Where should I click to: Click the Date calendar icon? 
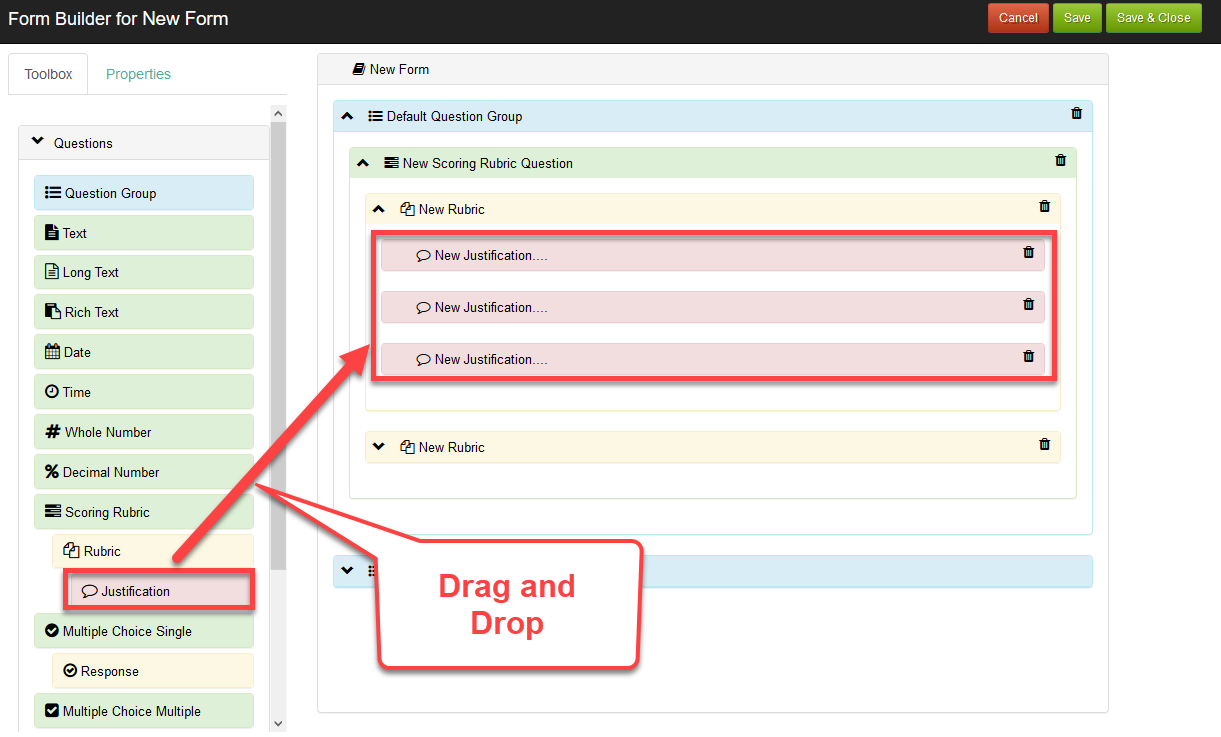click(53, 352)
